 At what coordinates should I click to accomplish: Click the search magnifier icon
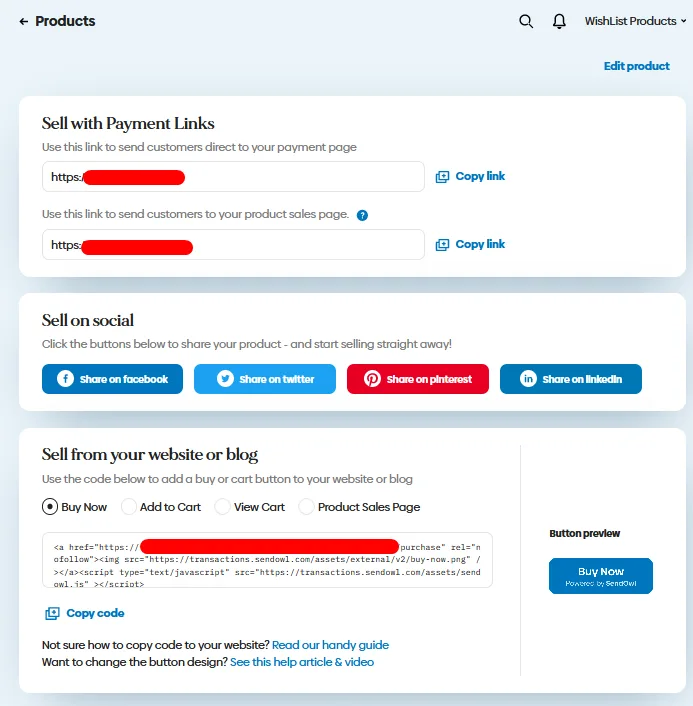click(x=526, y=21)
